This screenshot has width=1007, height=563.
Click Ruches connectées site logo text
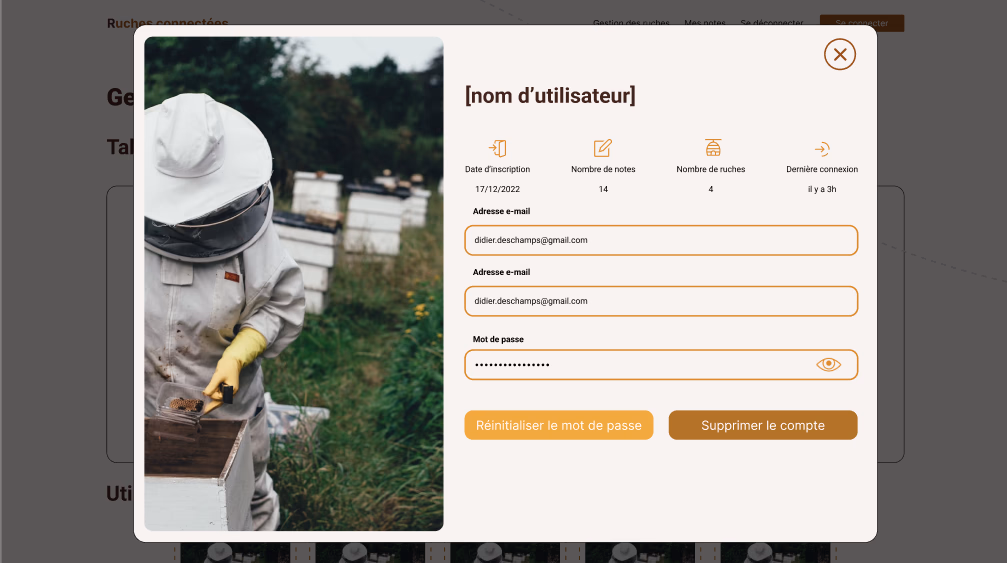pos(168,23)
